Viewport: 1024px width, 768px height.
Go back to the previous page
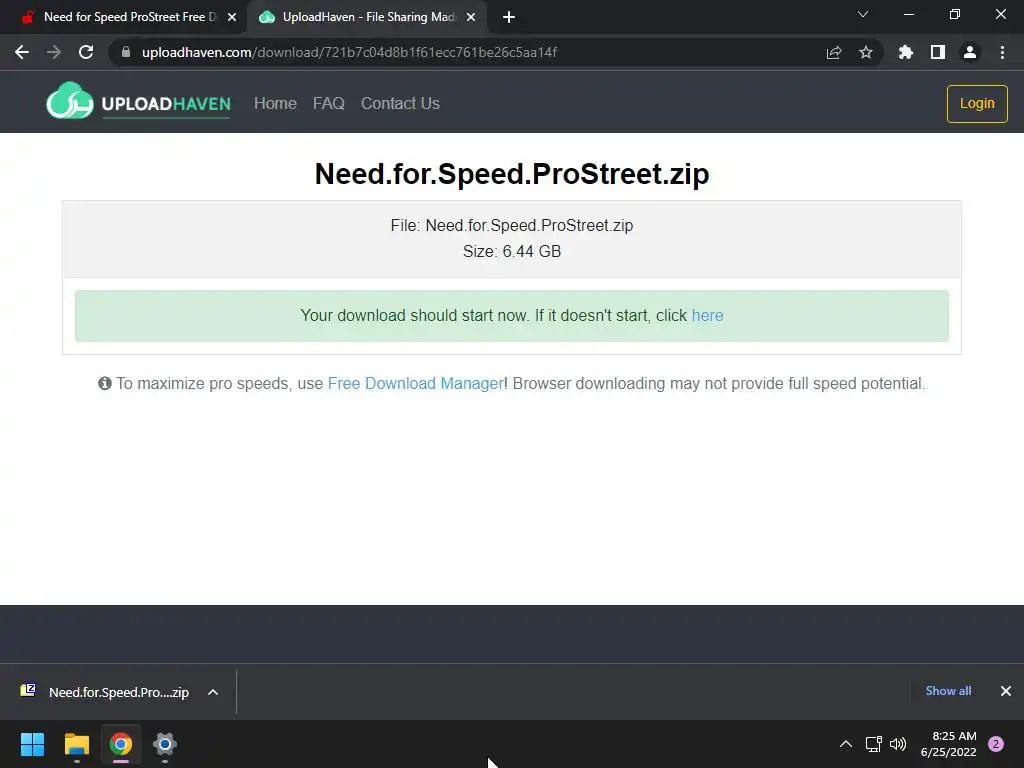(x=22, y=52)
